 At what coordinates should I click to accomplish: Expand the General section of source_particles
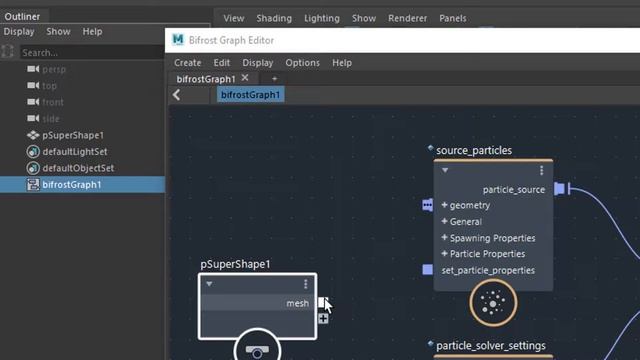444,221
